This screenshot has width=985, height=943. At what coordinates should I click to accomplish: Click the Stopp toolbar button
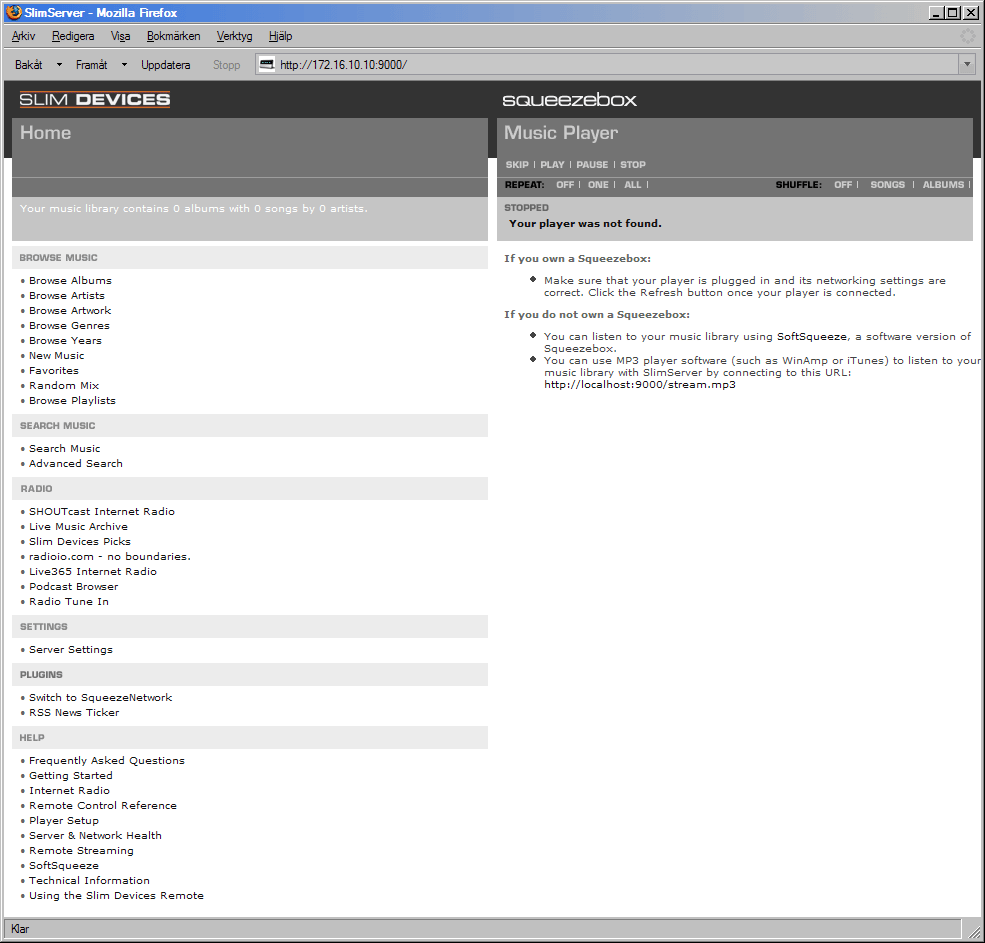(x=226, y=65)
